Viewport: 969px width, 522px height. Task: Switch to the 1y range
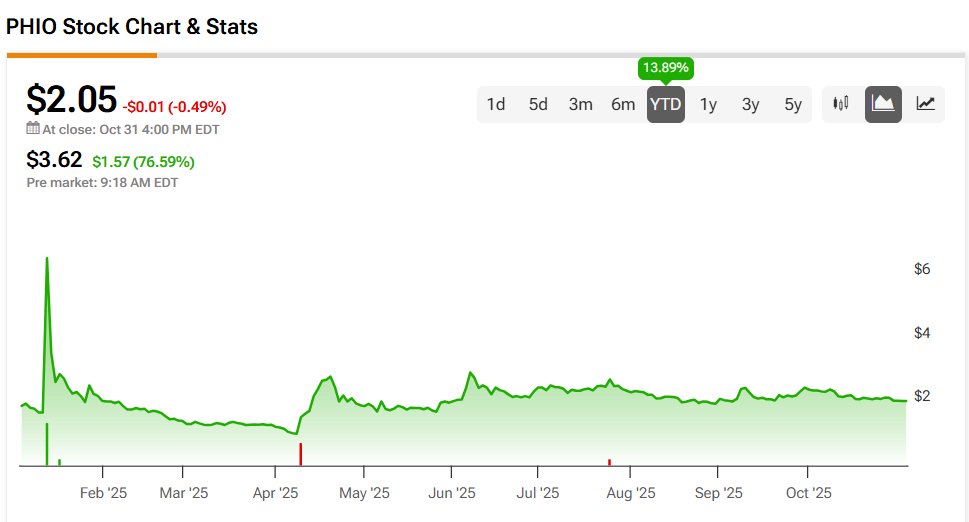pos(708,104)
